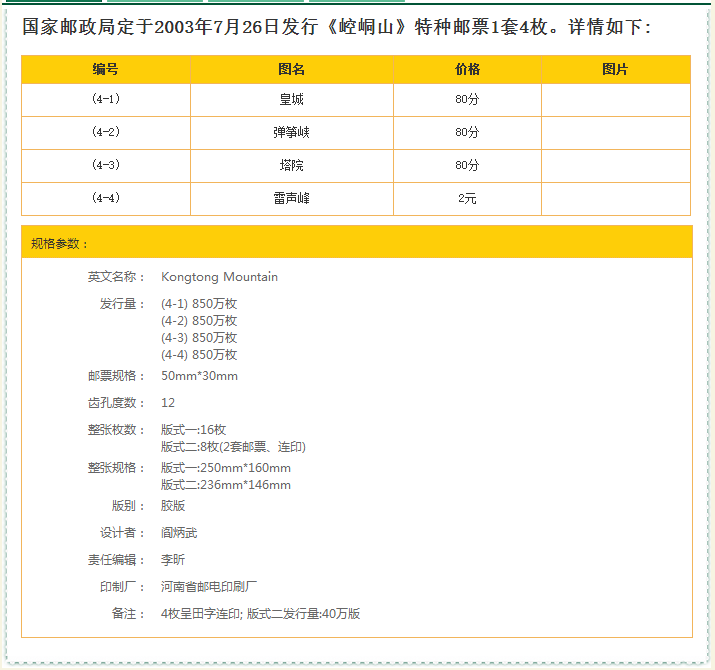This screenshot has height=670, width=715.
Task: Click the line (4-3) 850万枚
Action: (x=199, y=338)
